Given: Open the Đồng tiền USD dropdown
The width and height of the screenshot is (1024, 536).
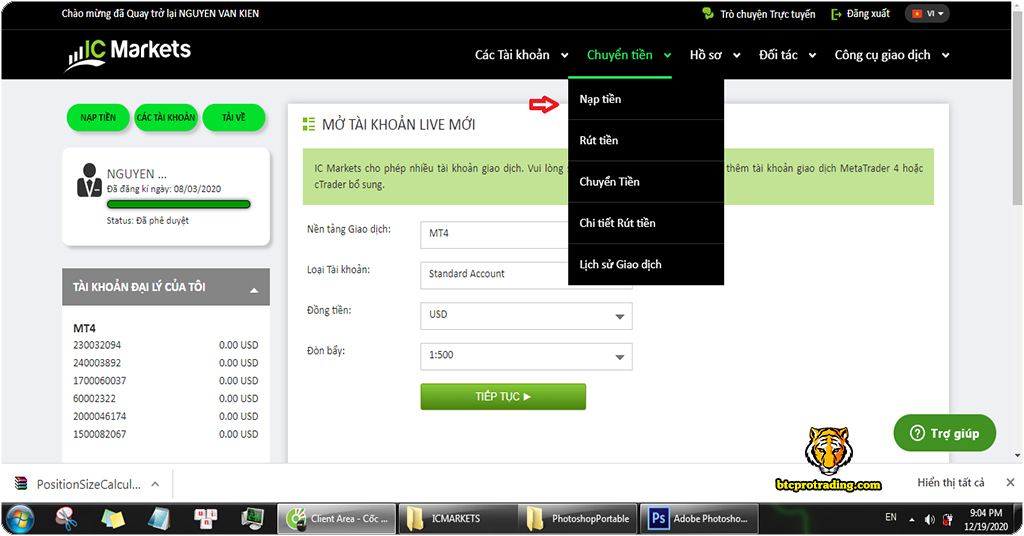Looking at the screenshot, I should [526, 316].
